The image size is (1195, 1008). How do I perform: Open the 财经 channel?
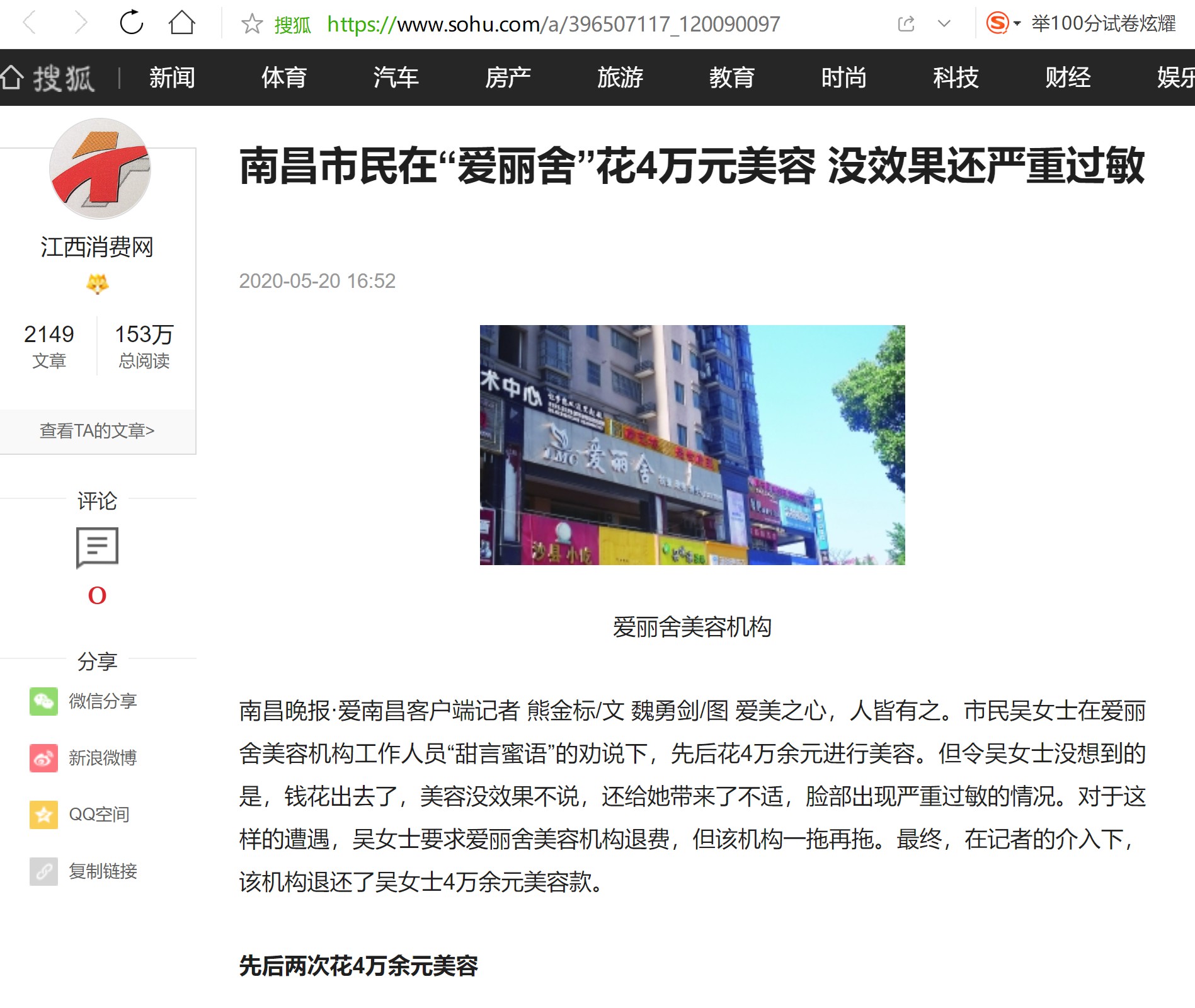coord(1068,77)
